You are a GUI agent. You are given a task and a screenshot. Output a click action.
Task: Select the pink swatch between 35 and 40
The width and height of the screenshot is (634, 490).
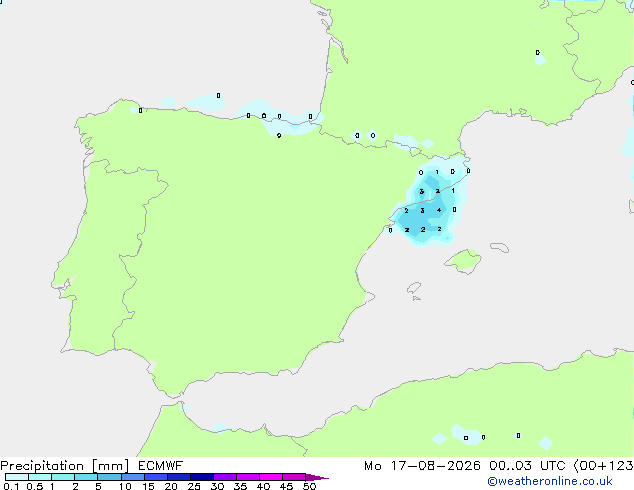point(248,477)
